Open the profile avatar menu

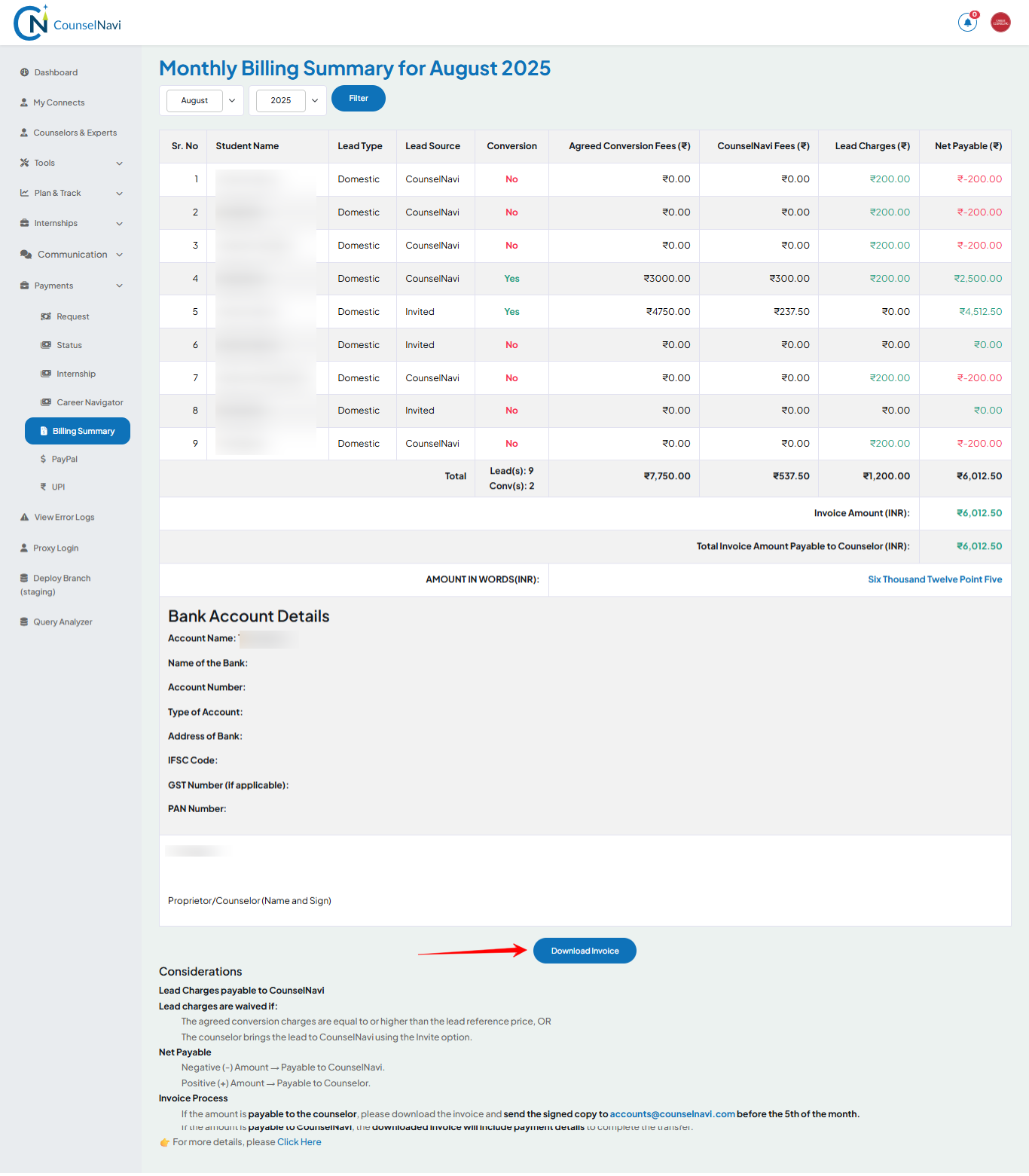[x=1000, y=22]
